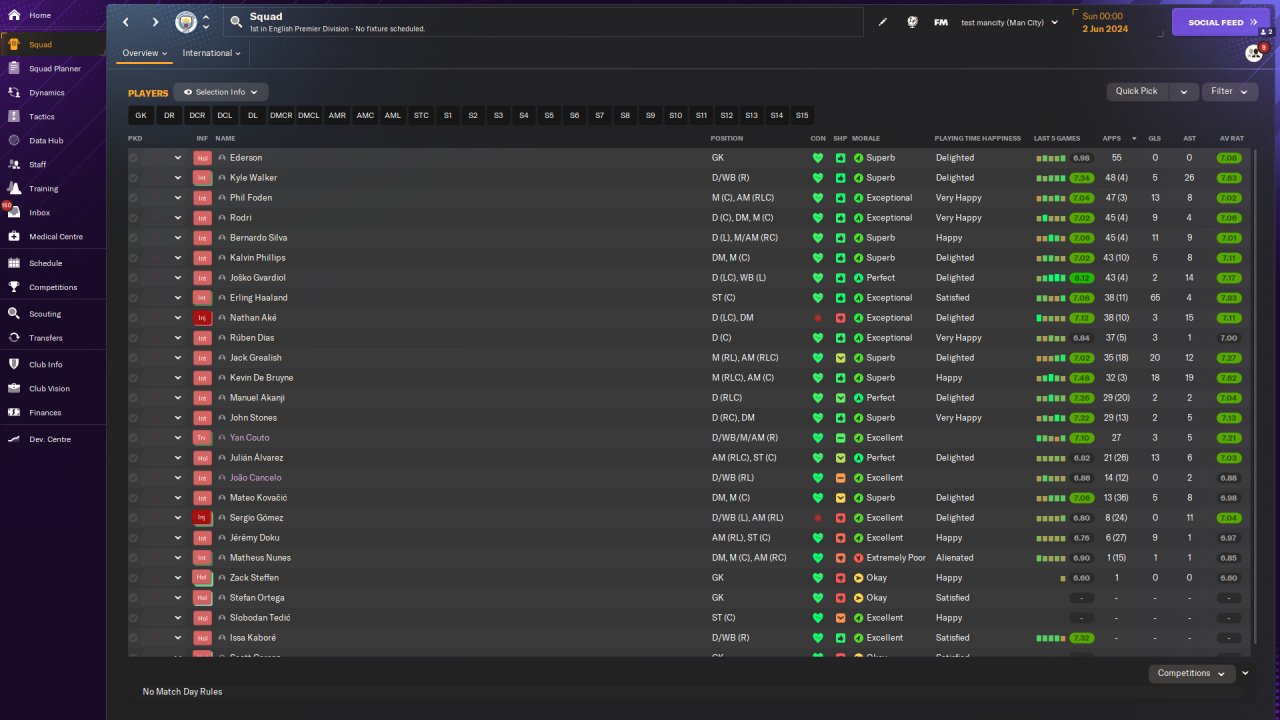Click the Inbox icon with notification badge
Screen dimensions: 1280x720
click(14, 212)
